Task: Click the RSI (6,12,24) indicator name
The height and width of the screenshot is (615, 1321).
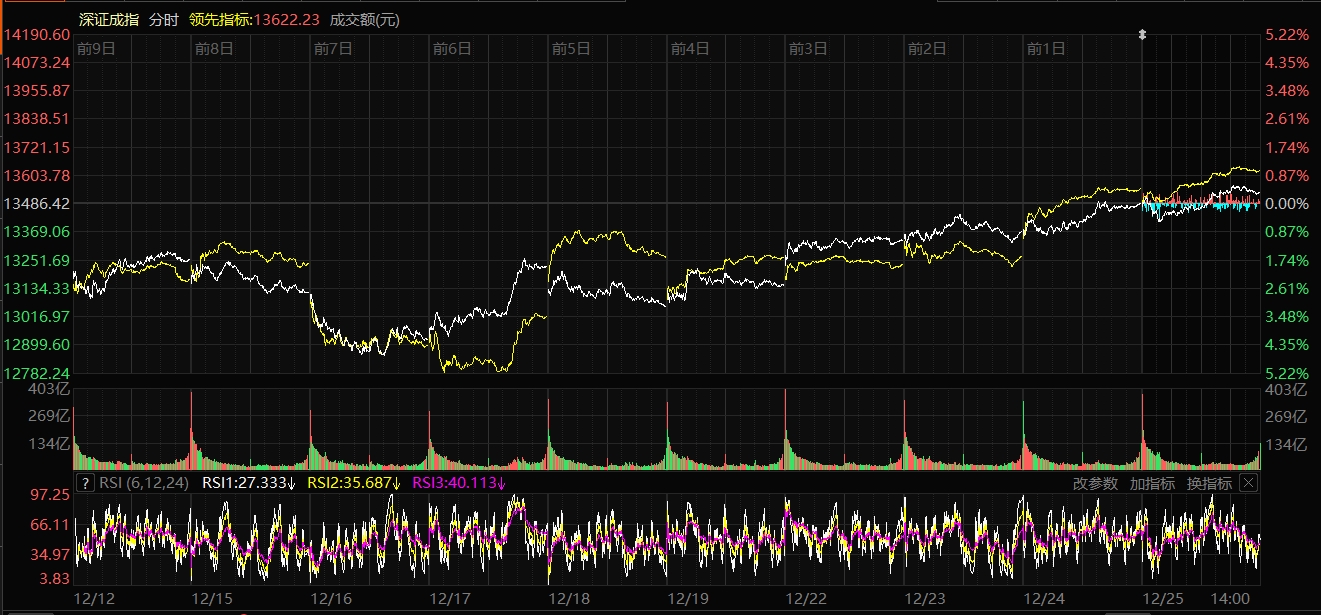Action: point(145,483)
